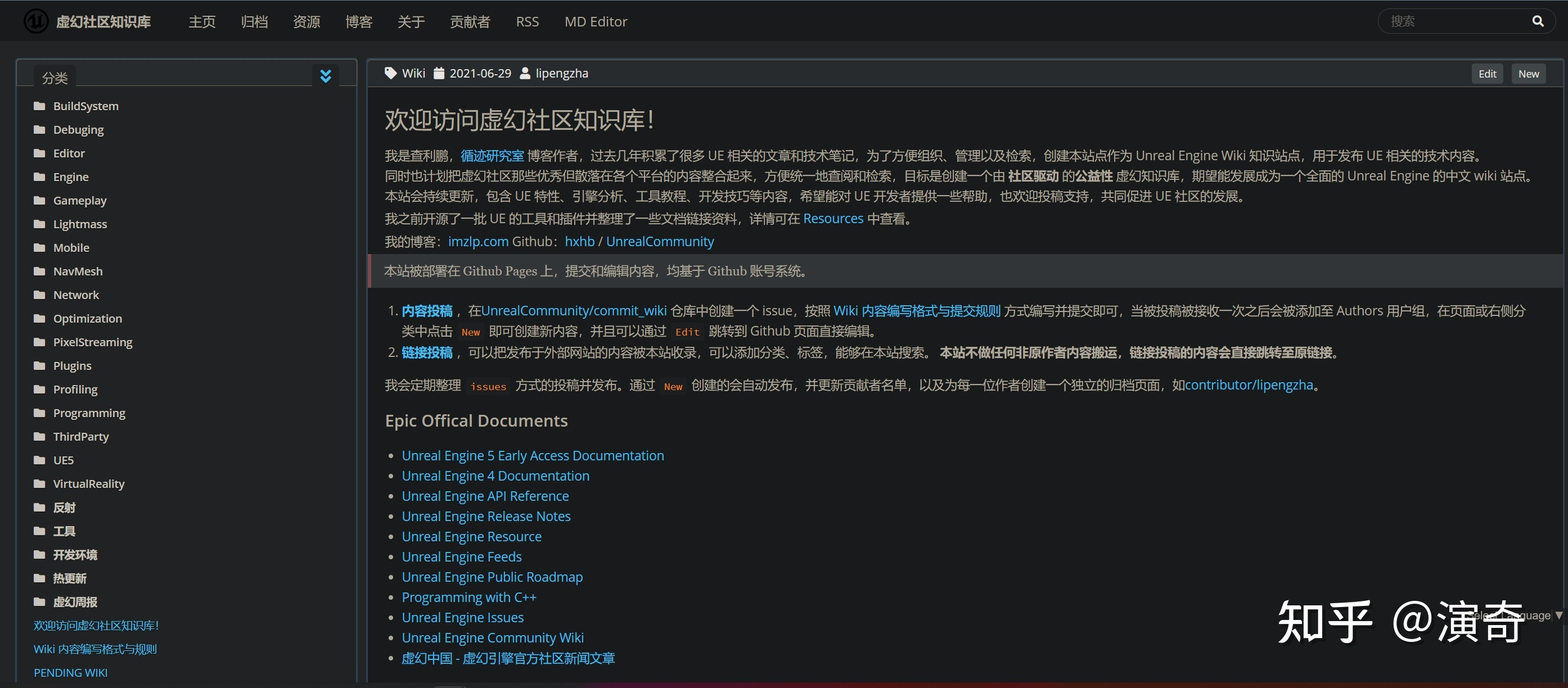Image resolution: width=1568 pixels, height=688 pixels.
Task: Click the New button on article header
Action: pos(1529,74)
